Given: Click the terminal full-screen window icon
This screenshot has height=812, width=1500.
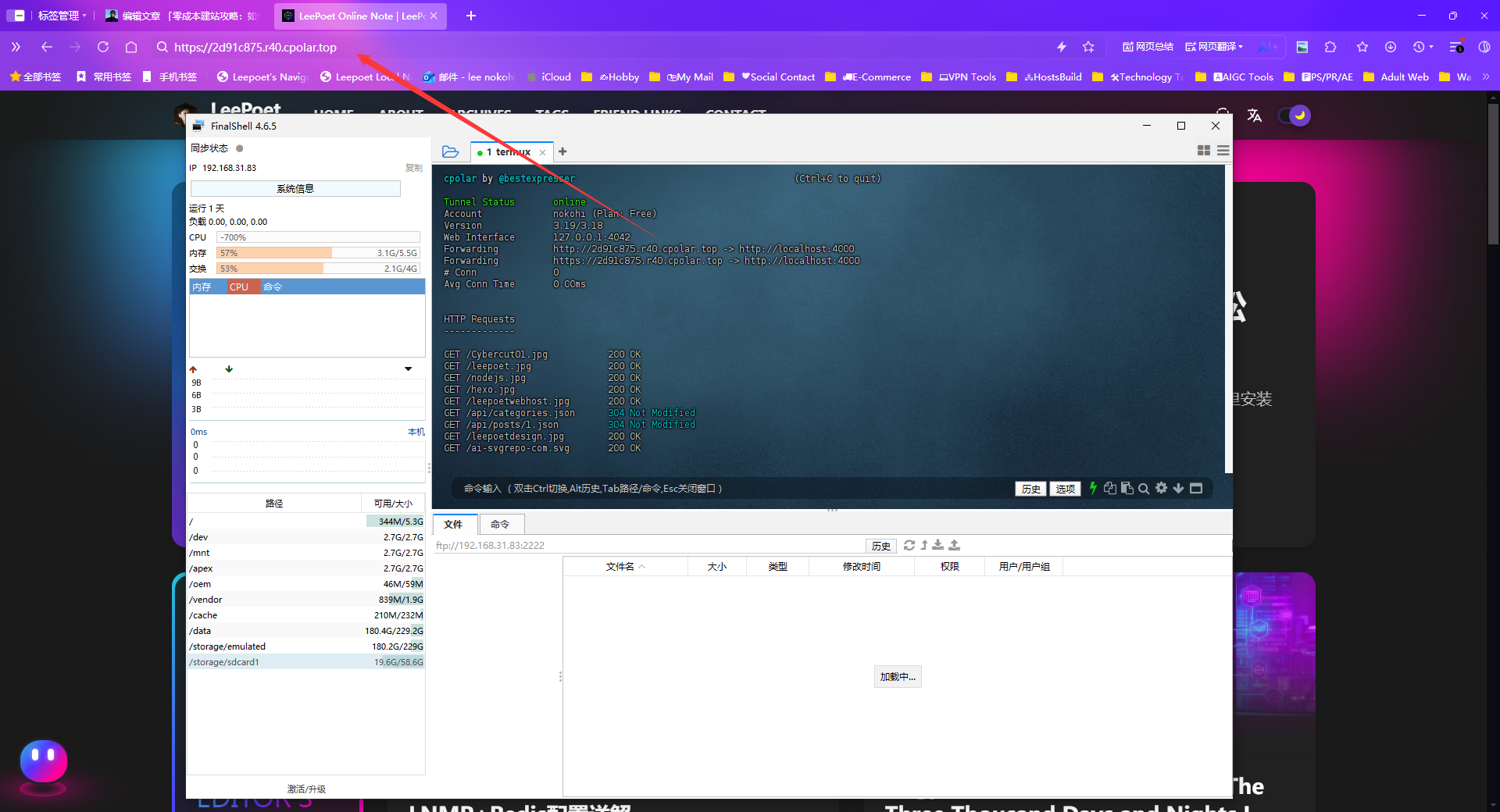Looking at the screenshot, I should [x=1196, y=488].
